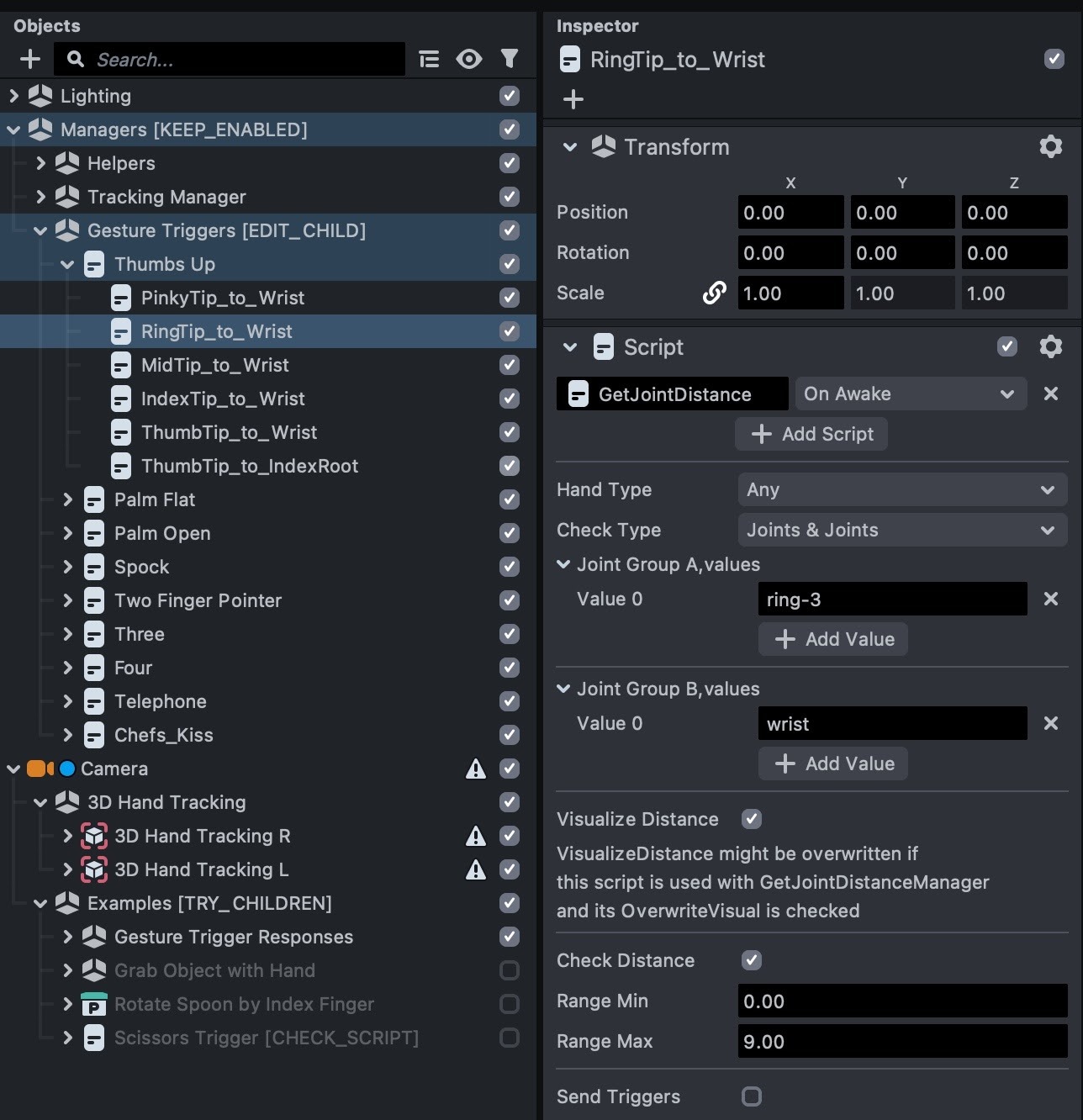Click the Add Script button
1083x1120 pixels.
(x=811, y=434)
